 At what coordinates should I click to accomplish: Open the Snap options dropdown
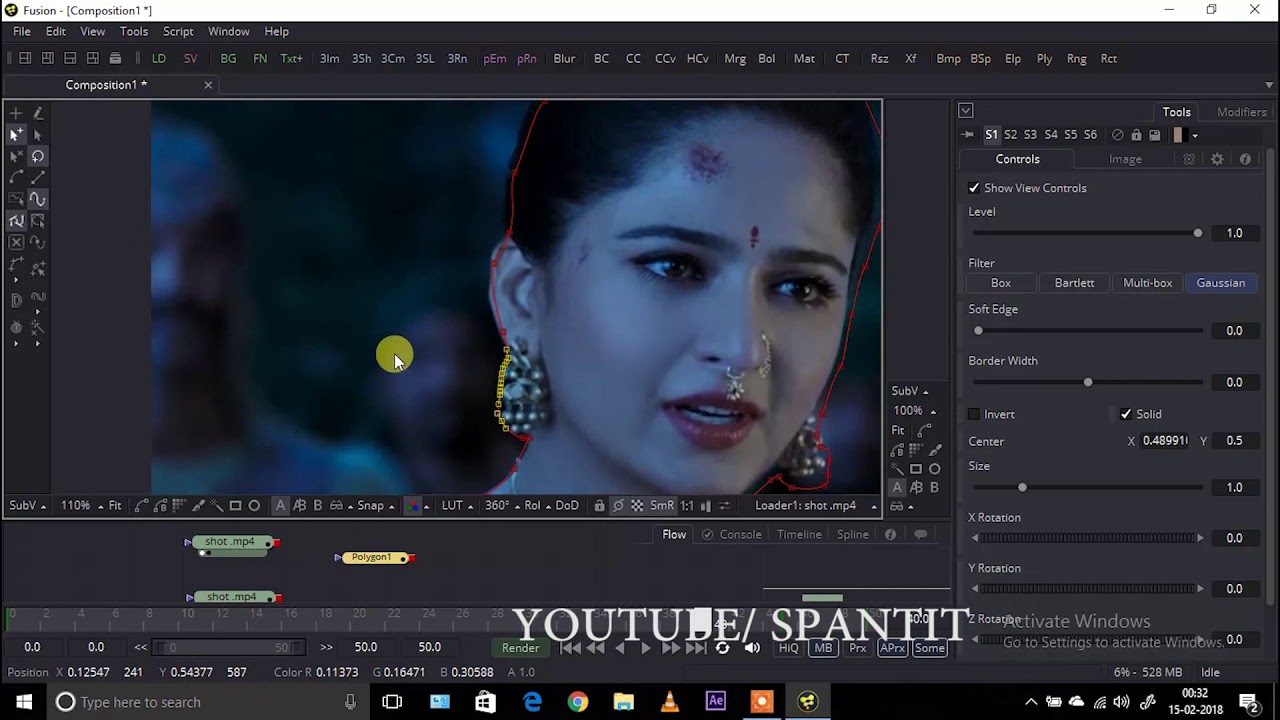click(x=376, y=506)
